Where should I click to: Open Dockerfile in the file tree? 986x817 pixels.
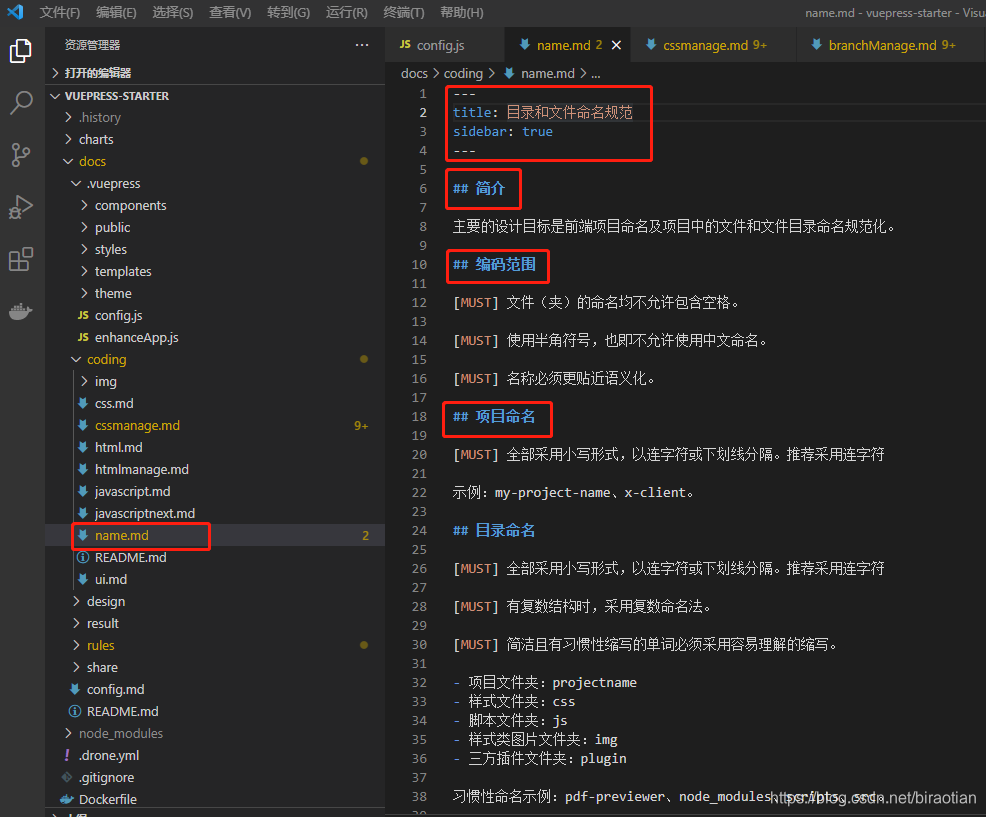pyautogui.click(x=215, y=799)
